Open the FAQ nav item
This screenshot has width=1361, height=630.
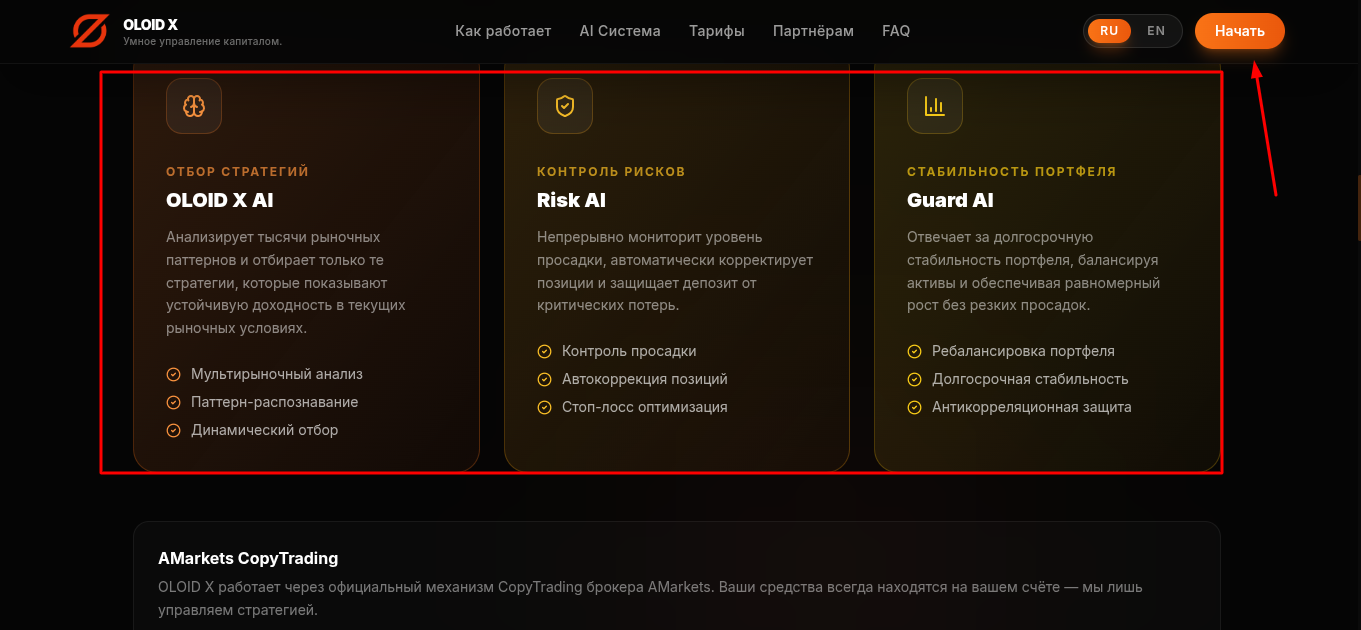[896, 31]
